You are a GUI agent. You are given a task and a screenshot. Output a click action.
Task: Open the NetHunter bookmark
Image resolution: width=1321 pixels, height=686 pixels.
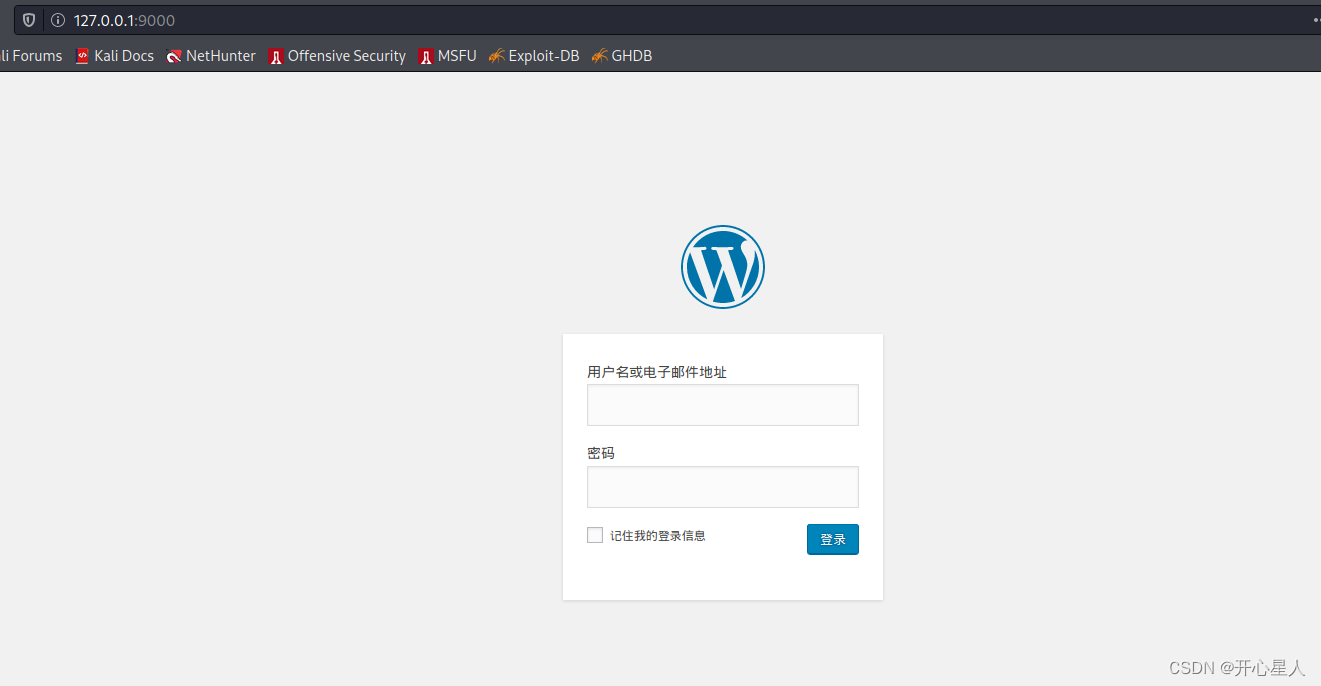(x=211, y=56)
